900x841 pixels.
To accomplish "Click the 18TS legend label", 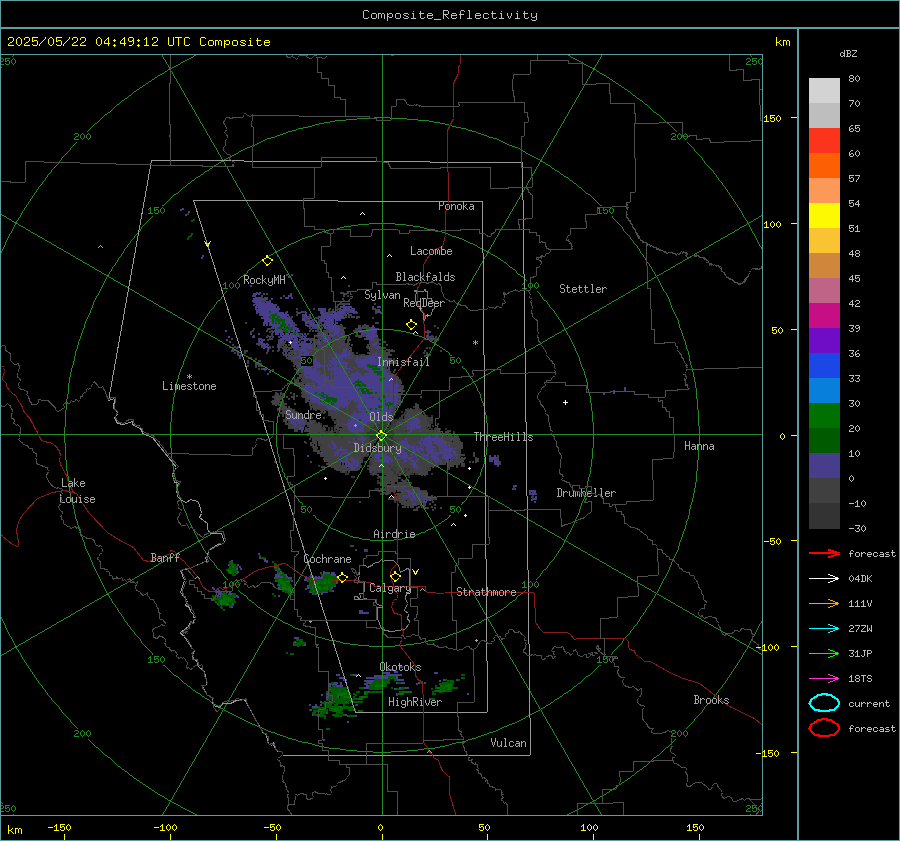I will (x=860, y=679).
